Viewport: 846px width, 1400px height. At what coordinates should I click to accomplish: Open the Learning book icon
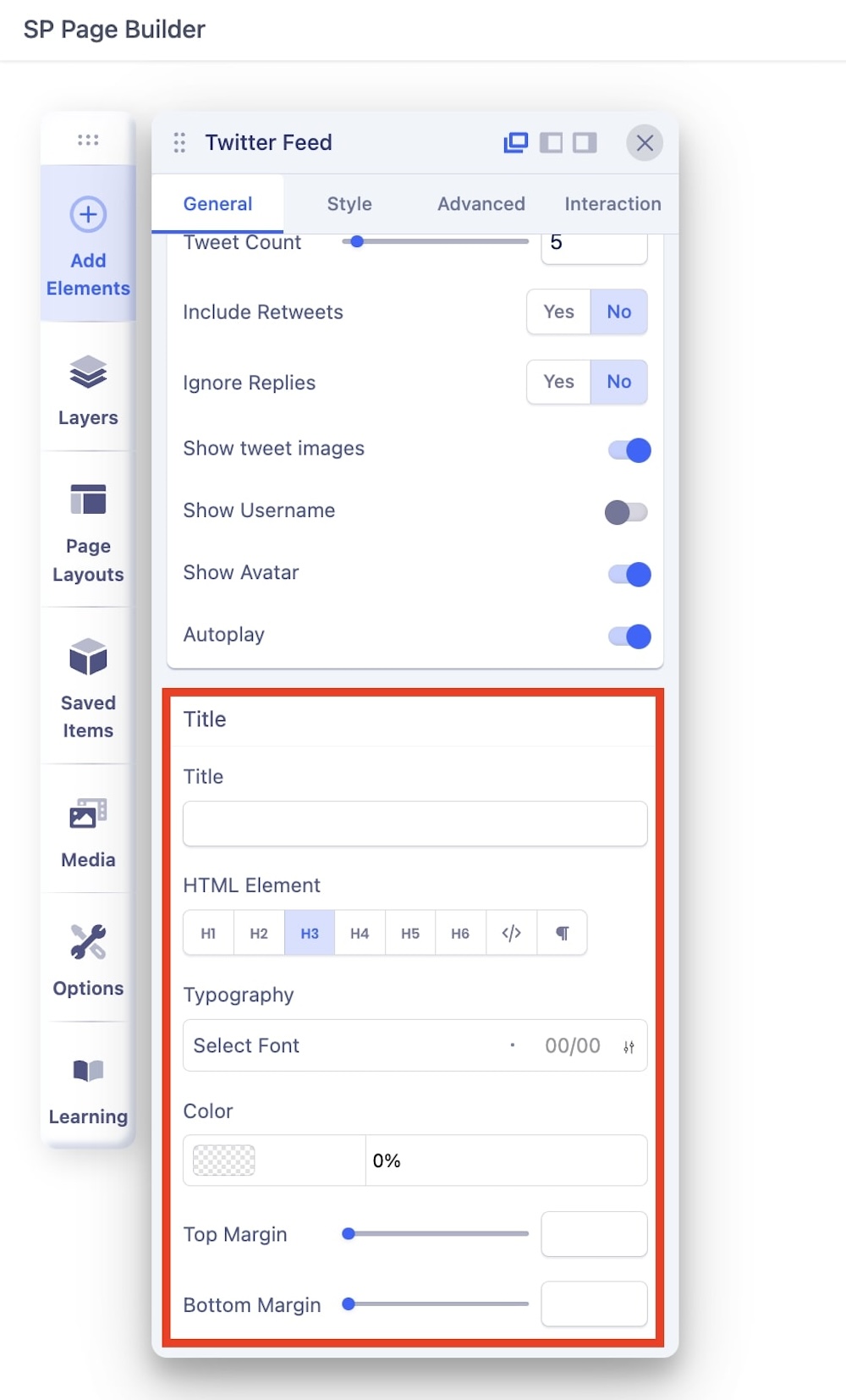coord(88,1070)
